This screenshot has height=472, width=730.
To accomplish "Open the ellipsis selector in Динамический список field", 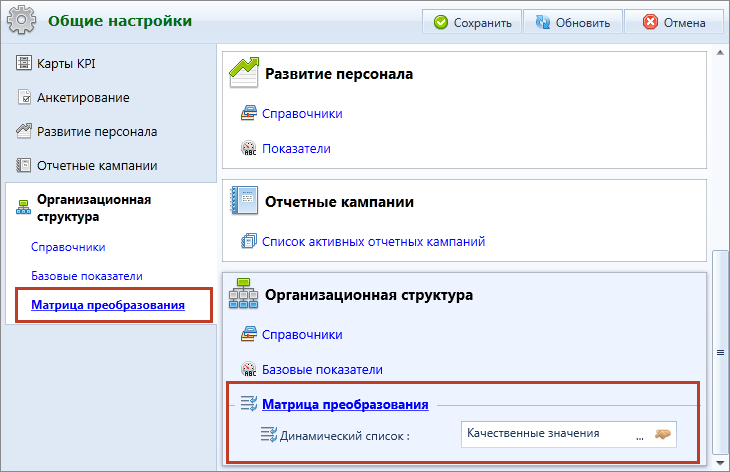I will [x=640, y=437].
